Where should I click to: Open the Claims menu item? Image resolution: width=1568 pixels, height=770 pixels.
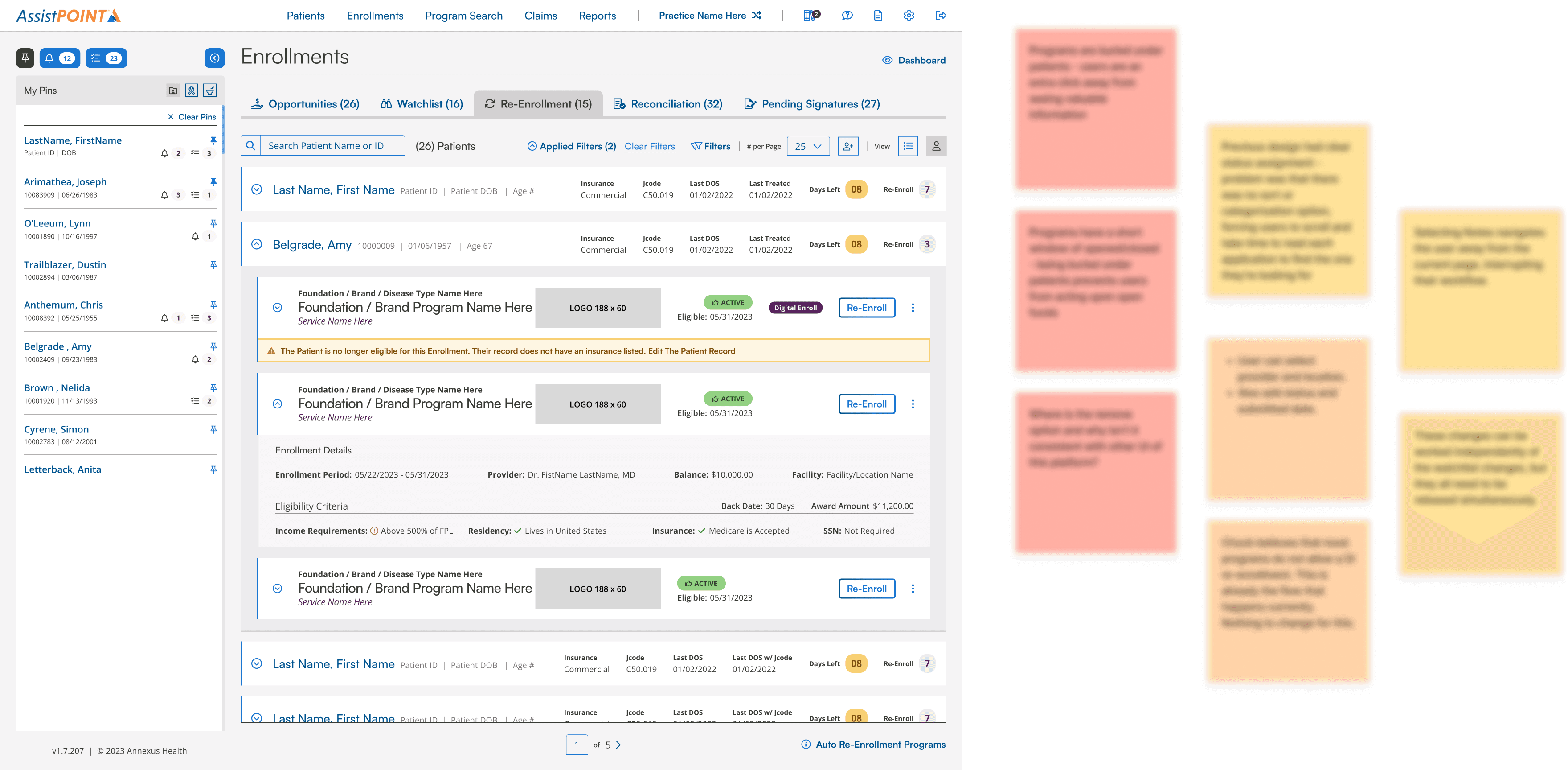[x=540, y=16]
